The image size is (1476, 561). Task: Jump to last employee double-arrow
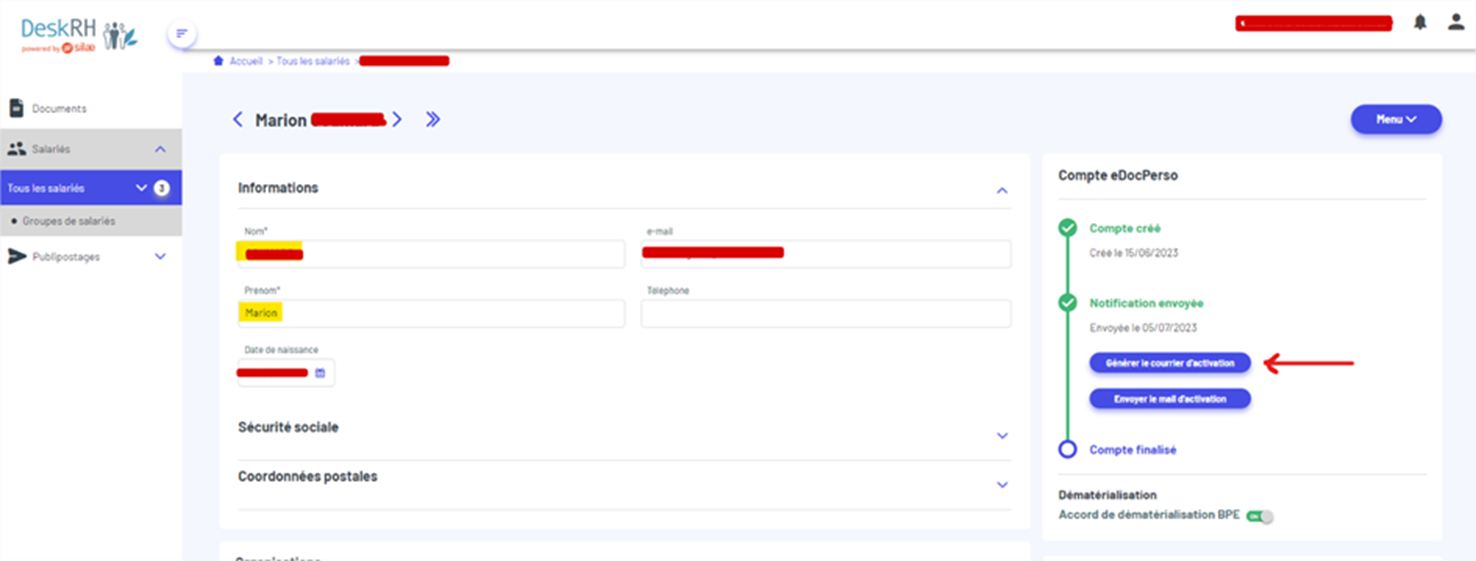pyautogui.click(x=432, y=120)
